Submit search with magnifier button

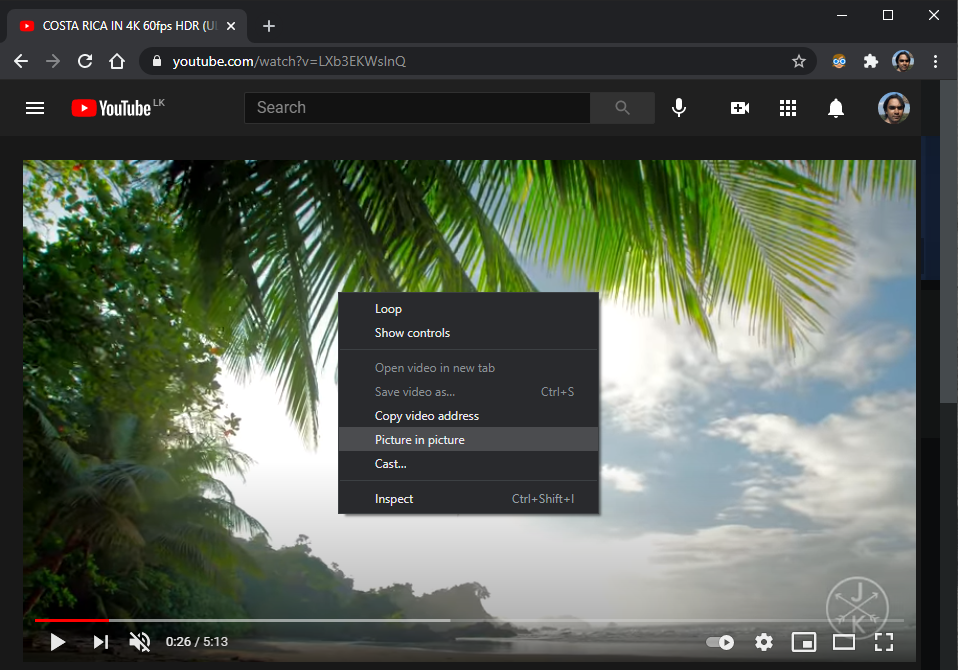[623, 108]
